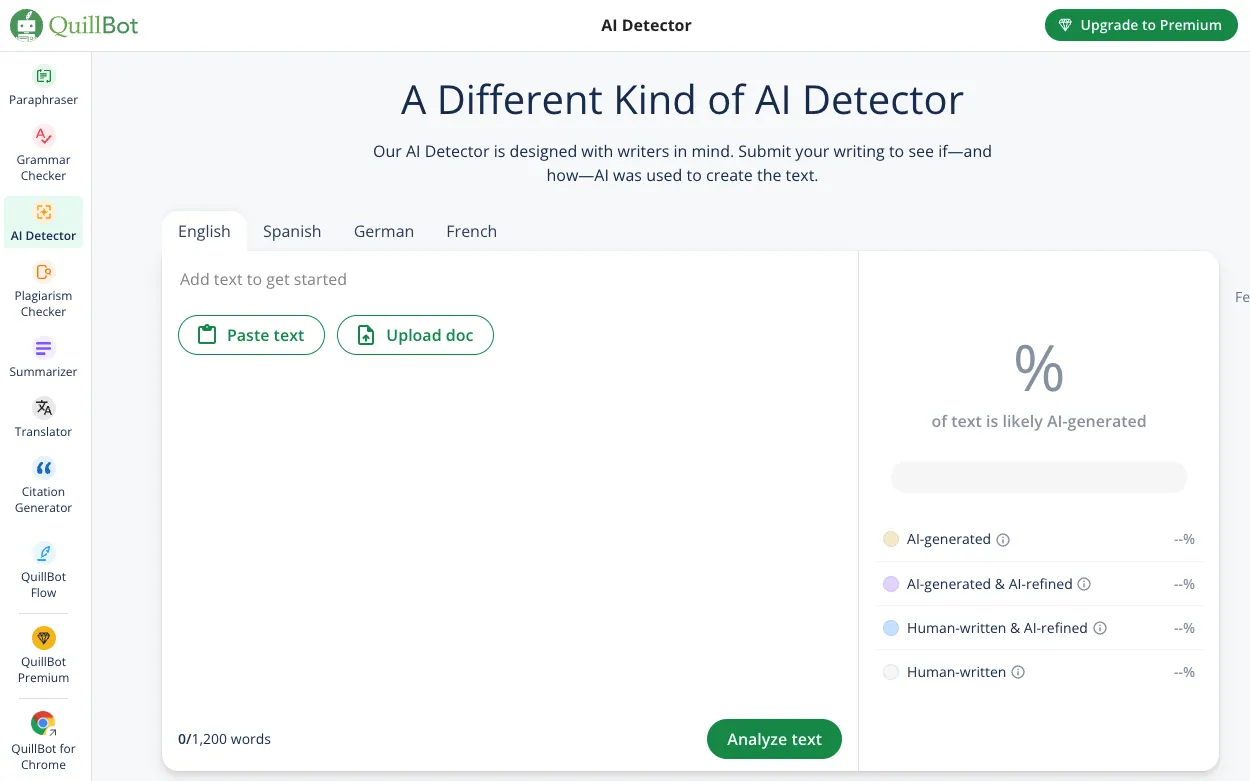Click the 'A Different Kind of AI Detector' heading
Screen dimensions: 1250x781
click(682, 100)
